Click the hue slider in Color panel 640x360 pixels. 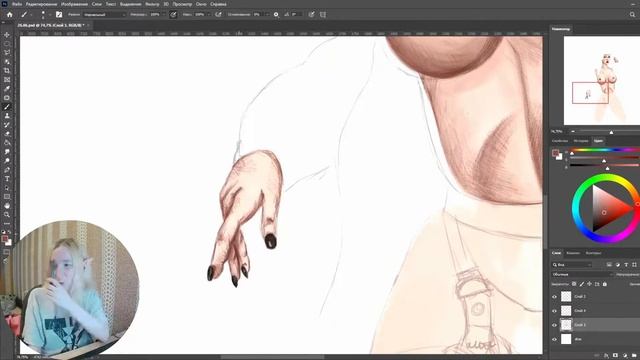click(x=604, y=150)
